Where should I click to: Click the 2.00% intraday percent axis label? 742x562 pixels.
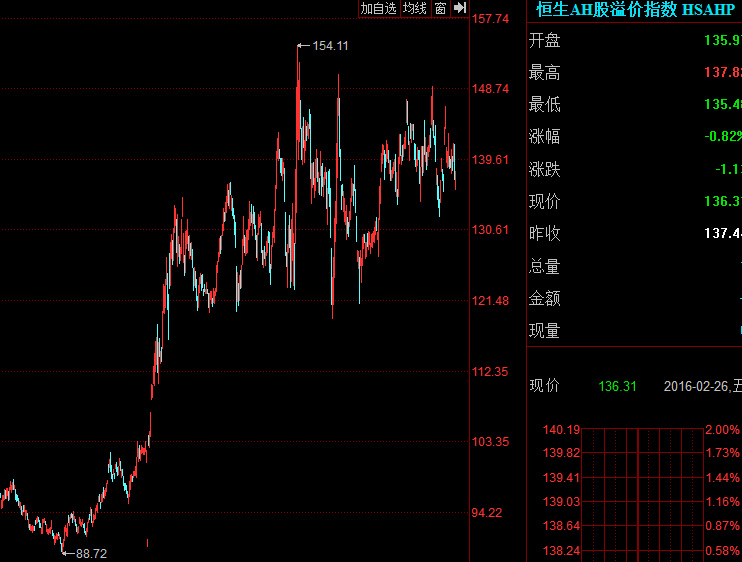pyautogui.click(x=722, y=430)
